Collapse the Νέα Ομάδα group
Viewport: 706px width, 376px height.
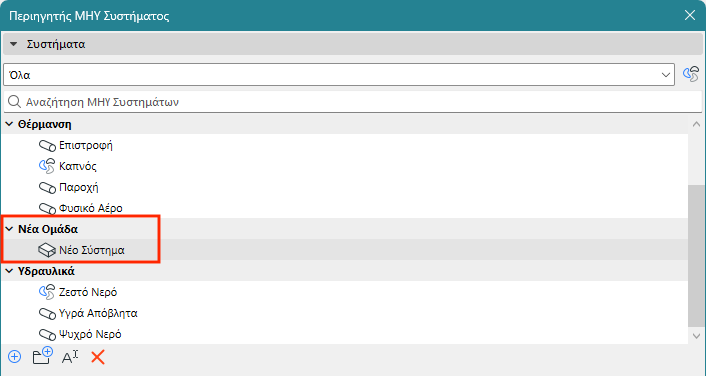9,229
